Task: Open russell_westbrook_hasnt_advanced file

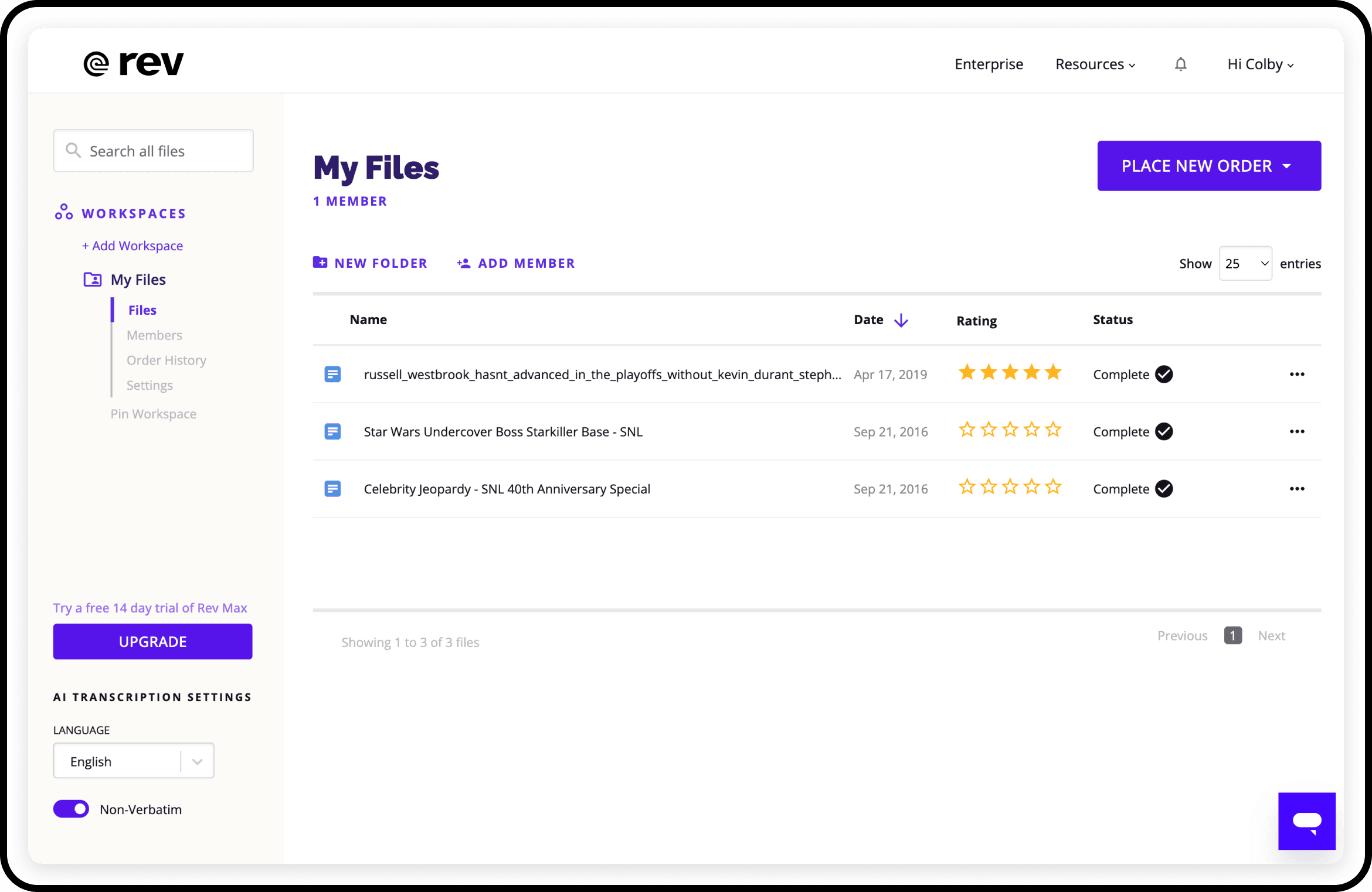Action: point(602,374)
